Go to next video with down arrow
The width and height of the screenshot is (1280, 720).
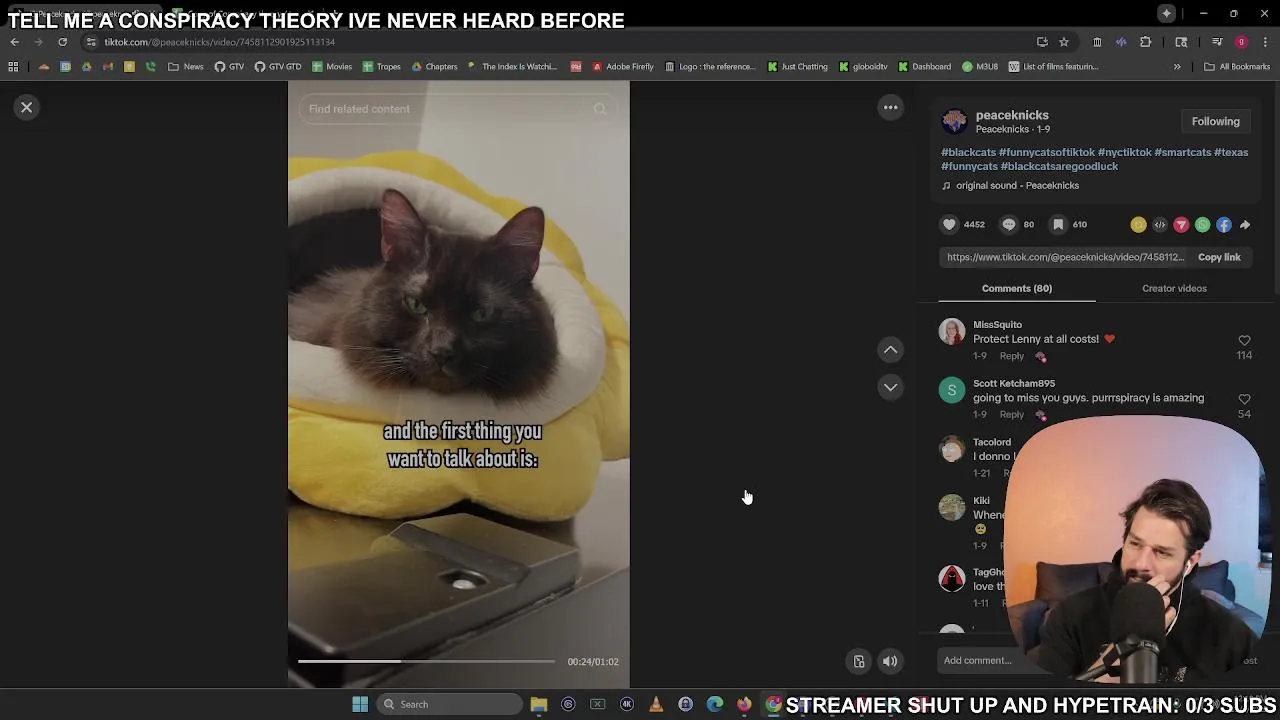click(x=890, y=387)
